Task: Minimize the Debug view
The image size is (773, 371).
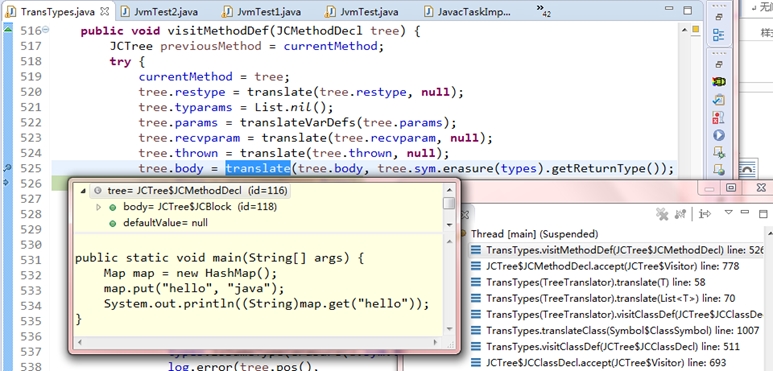Action: point(745,212)
